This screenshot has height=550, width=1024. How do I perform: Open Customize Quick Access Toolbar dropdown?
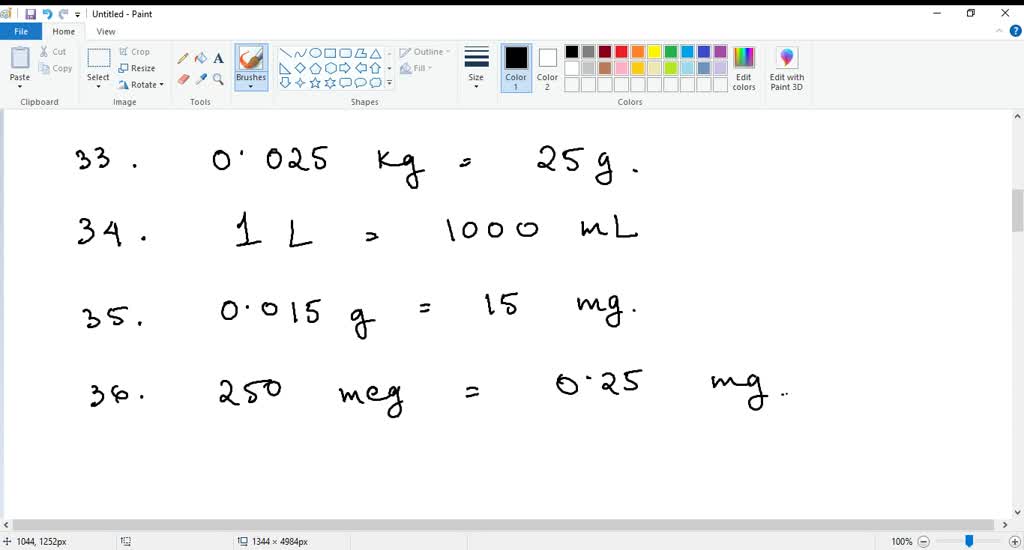[x=77, y=14]
